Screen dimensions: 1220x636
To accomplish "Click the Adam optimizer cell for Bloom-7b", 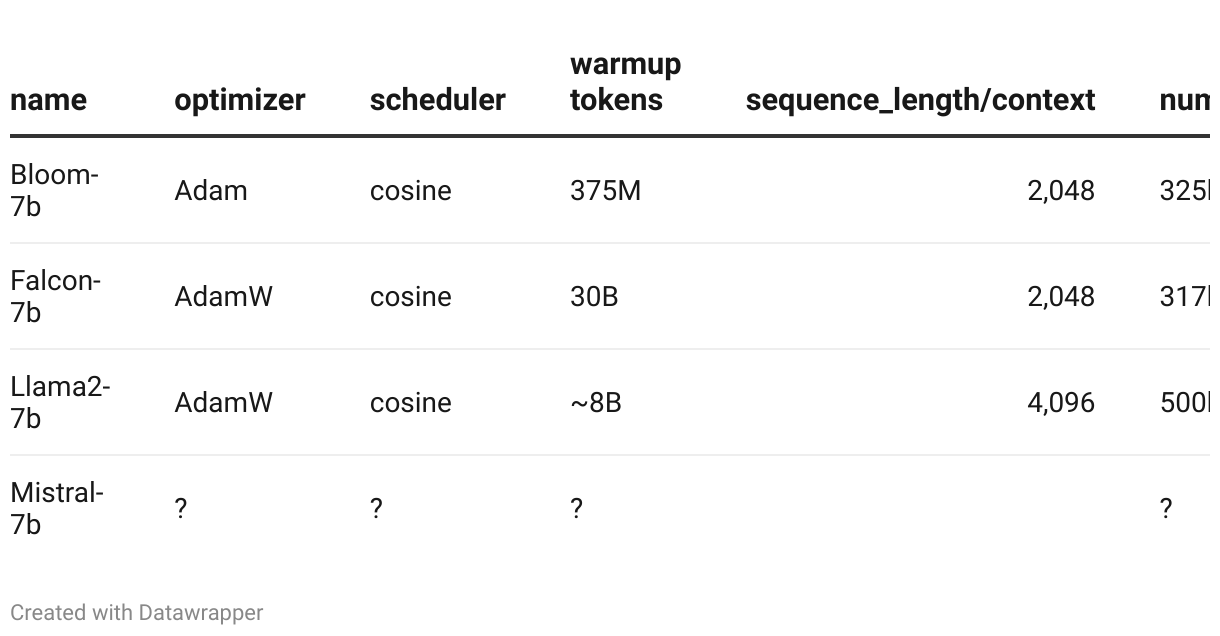I will click(210, 191).
